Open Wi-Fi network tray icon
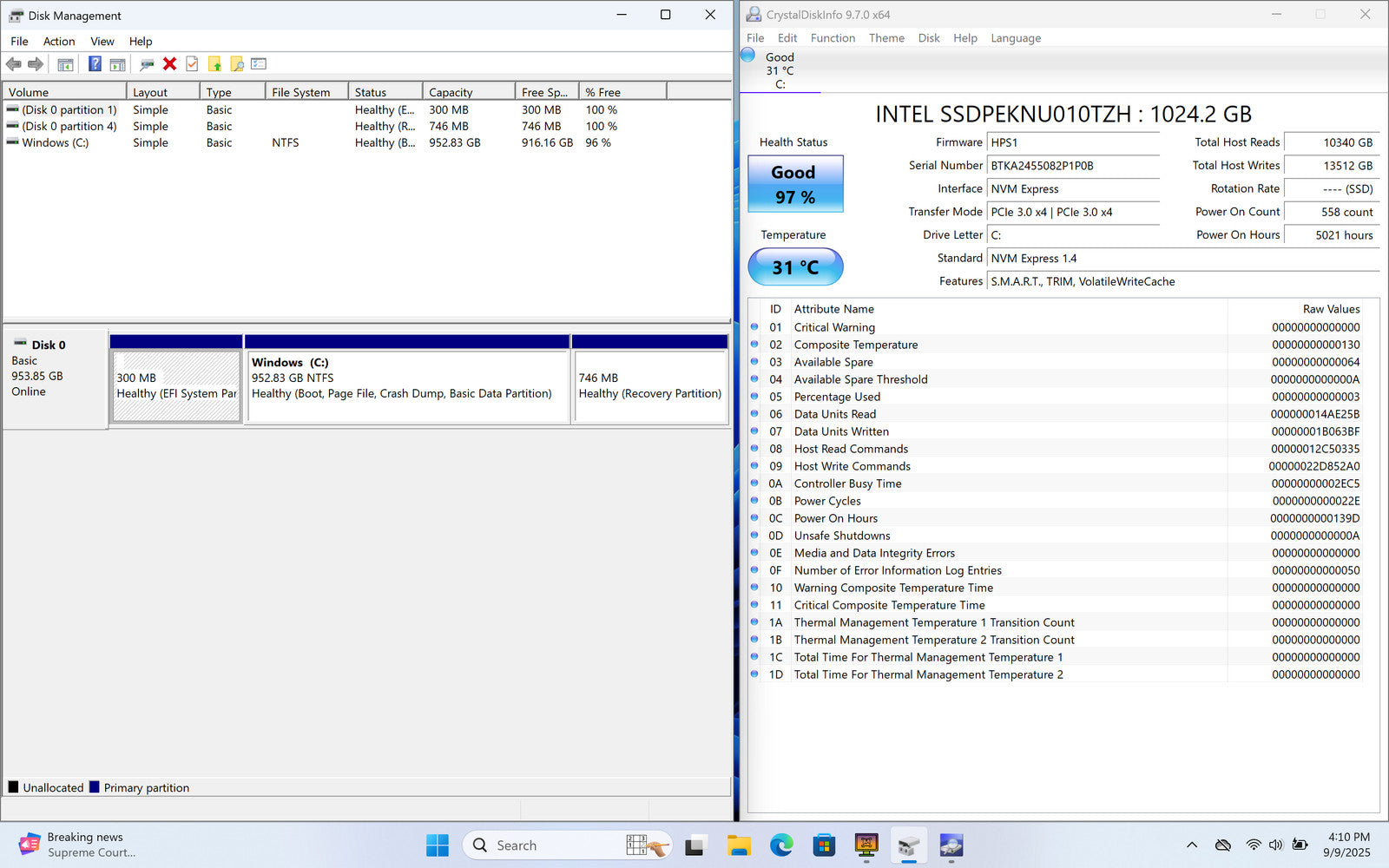The width and height of the screenshot is (1389, 868). point(1253,845)
